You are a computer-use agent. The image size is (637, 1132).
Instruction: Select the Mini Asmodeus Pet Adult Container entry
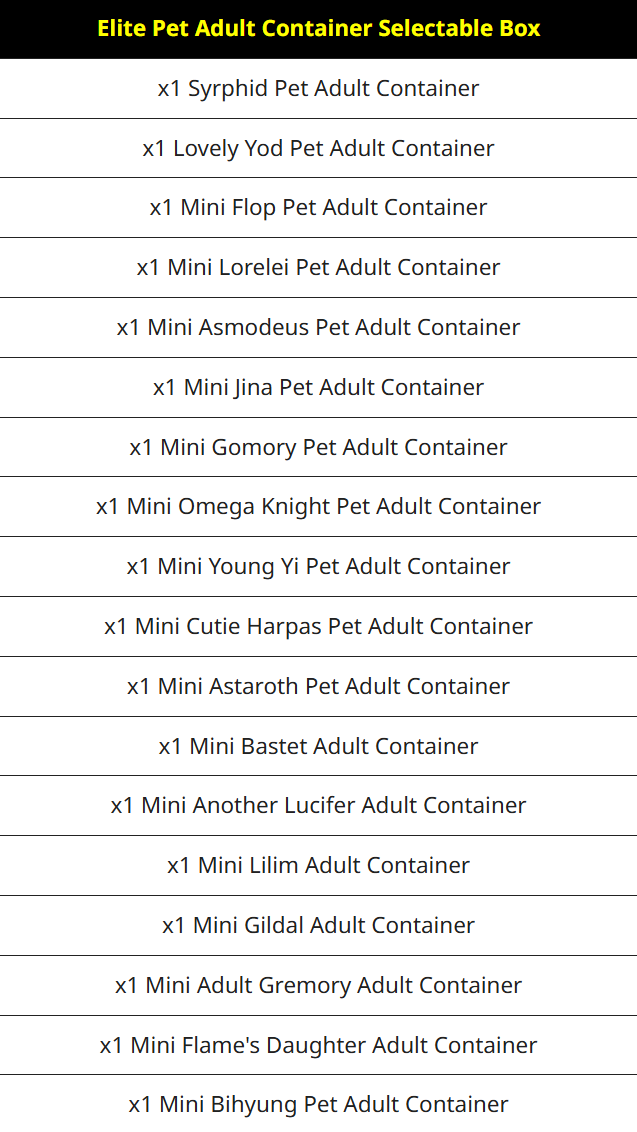[x=318, y=328]
